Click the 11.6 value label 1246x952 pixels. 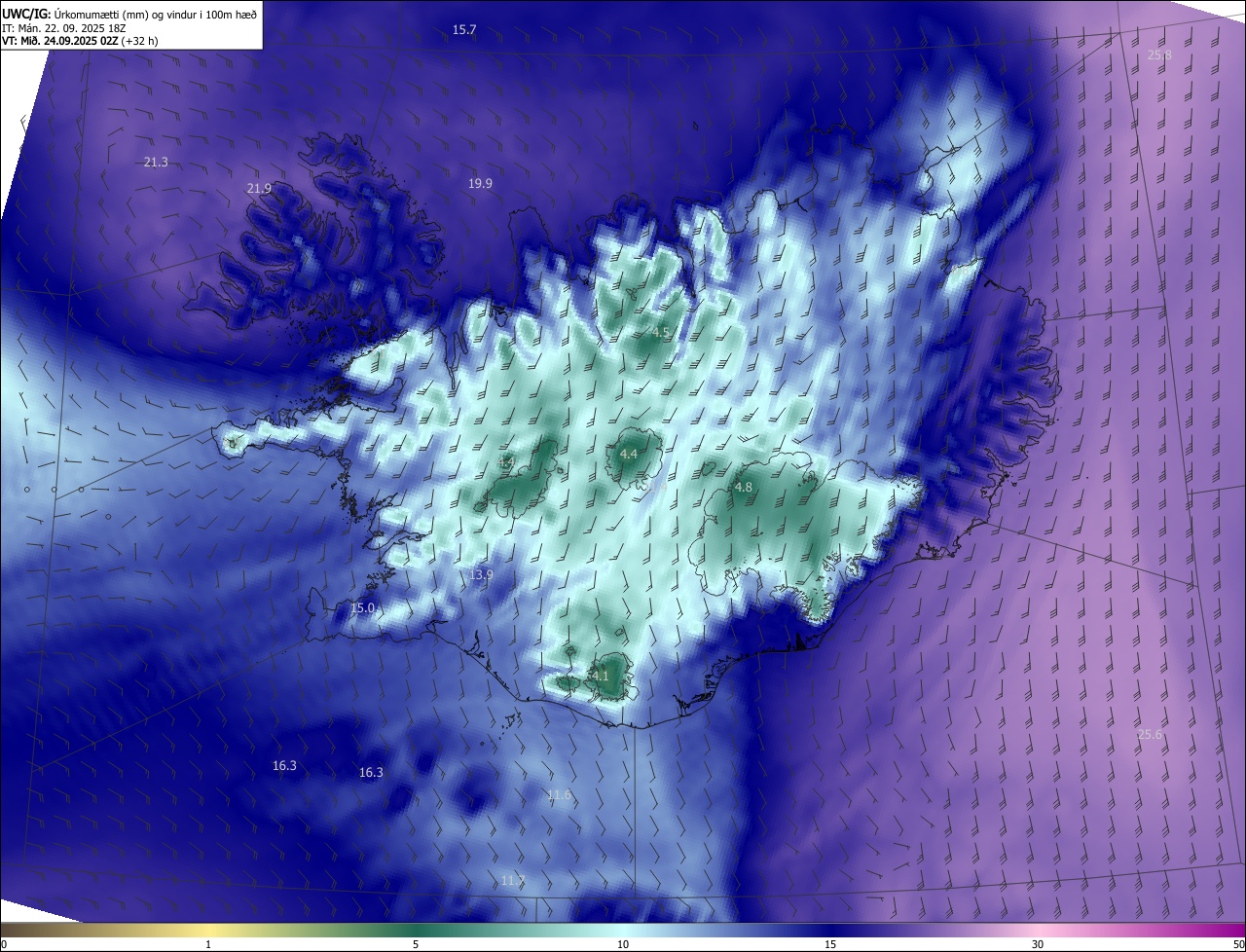pos(559,795)
